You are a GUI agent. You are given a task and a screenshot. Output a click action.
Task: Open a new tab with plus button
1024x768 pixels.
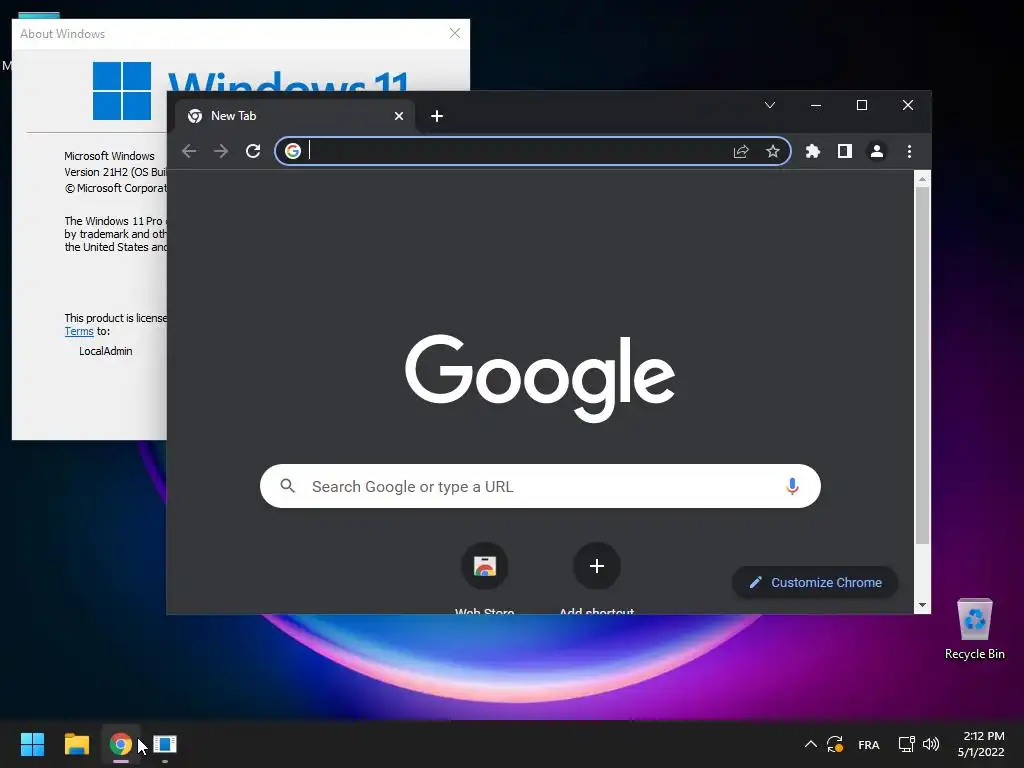pyautogui.click(x=437, y=116)
